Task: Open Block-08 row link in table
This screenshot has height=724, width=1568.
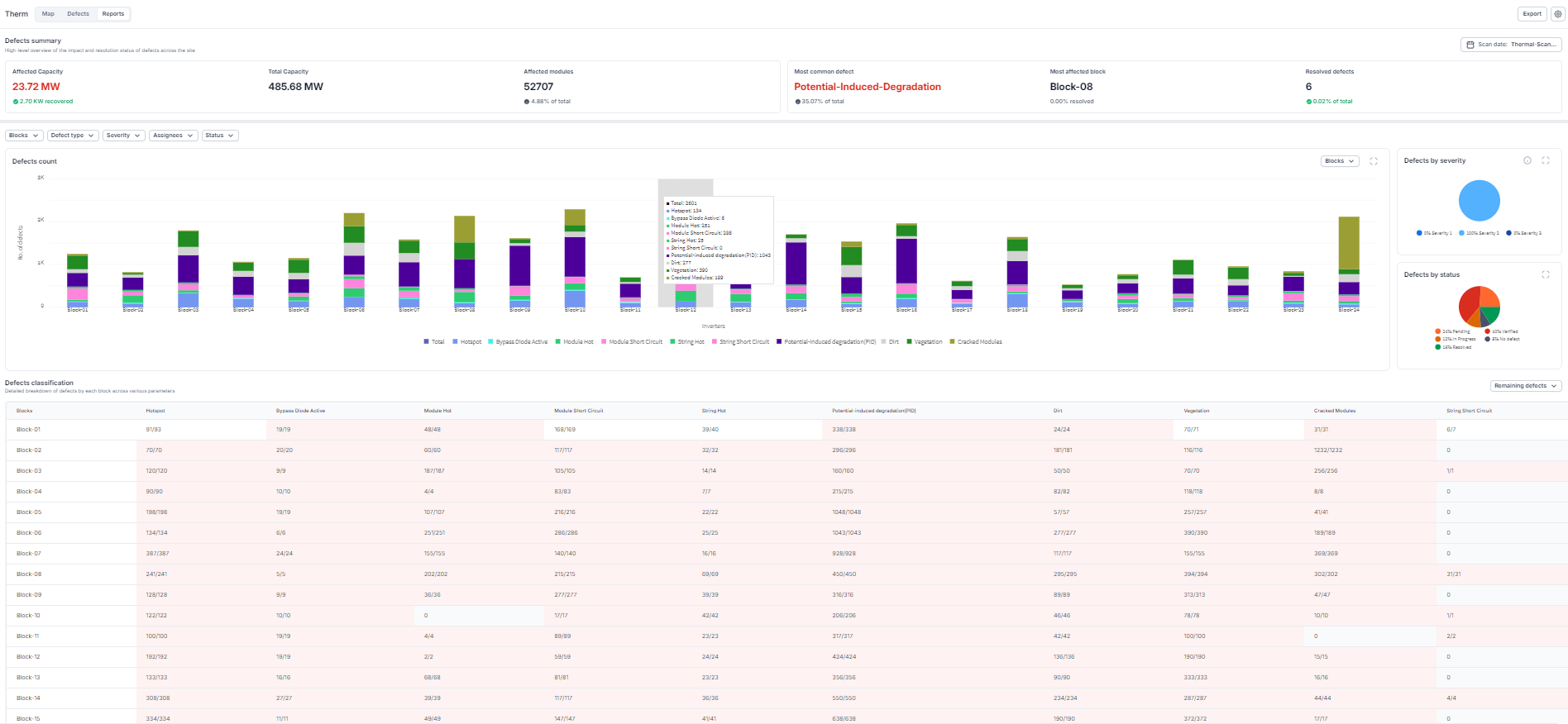Action: tap(29, 574)
